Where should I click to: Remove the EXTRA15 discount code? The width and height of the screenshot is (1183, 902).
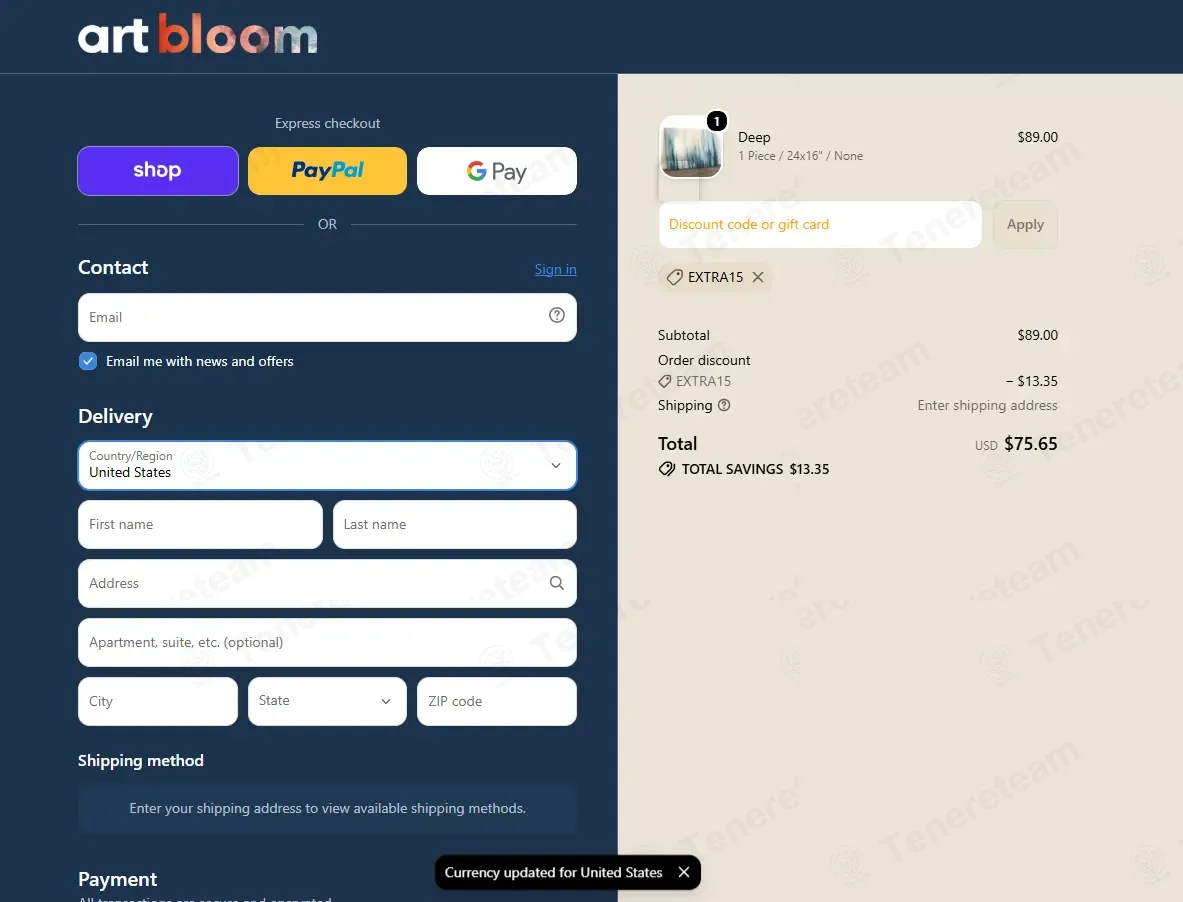758,277
